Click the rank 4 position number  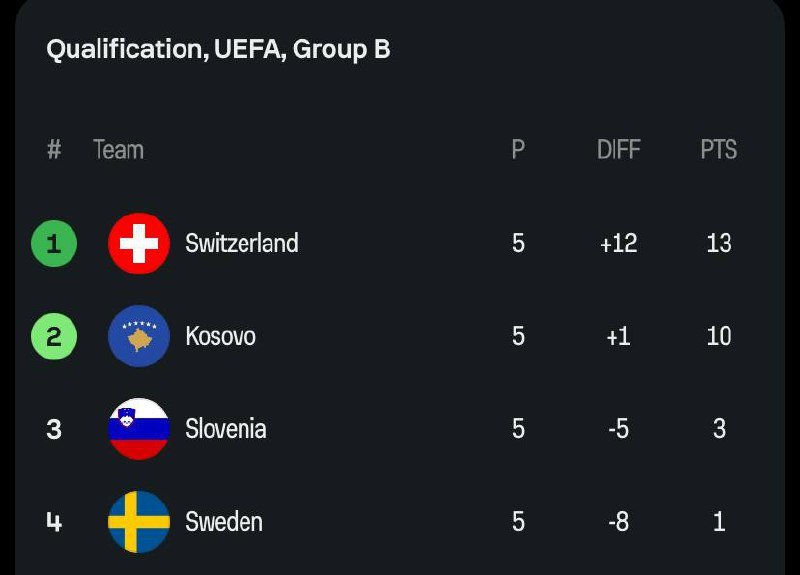[54, 521]
